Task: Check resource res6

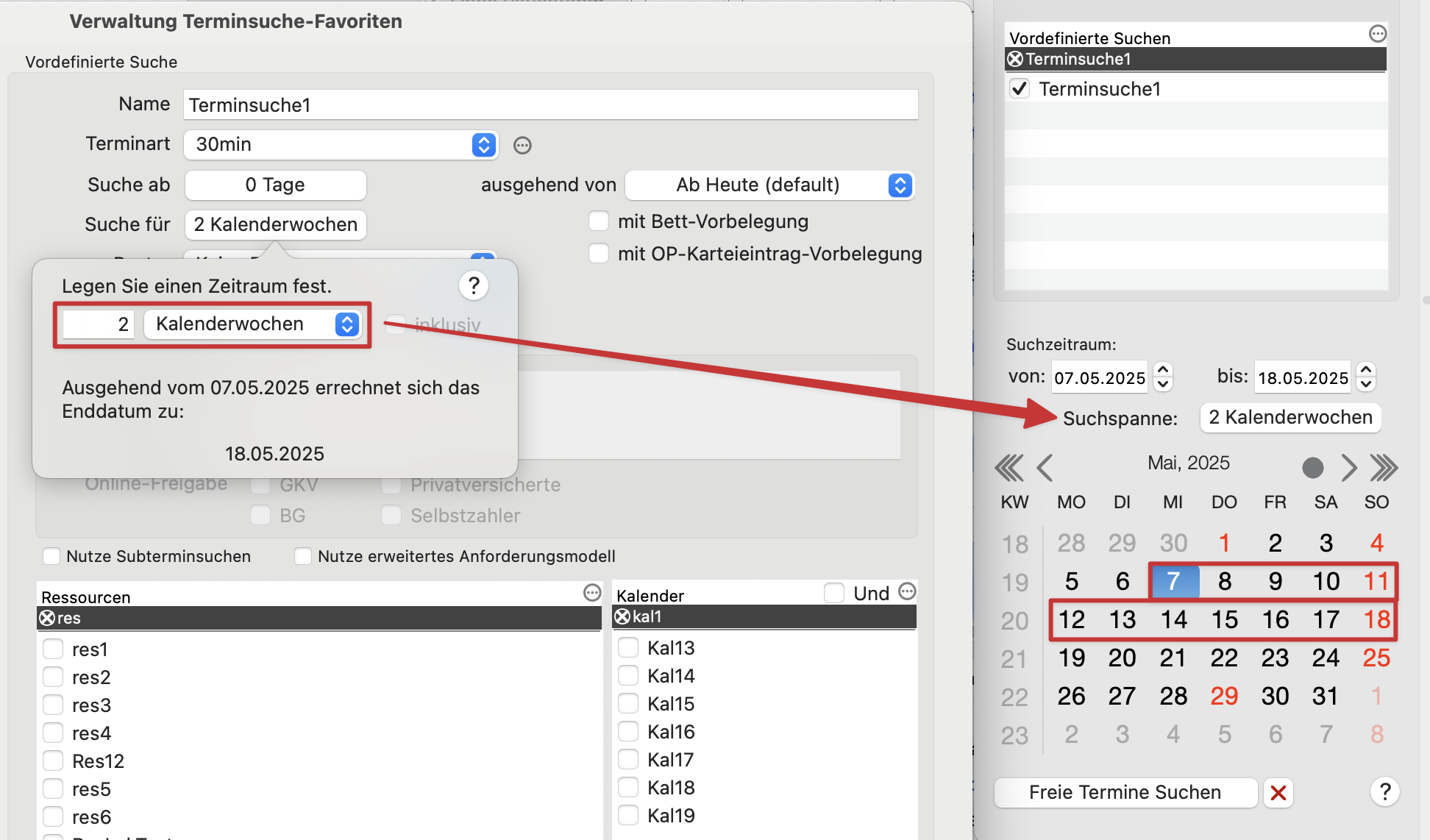Action: [53, 816]
